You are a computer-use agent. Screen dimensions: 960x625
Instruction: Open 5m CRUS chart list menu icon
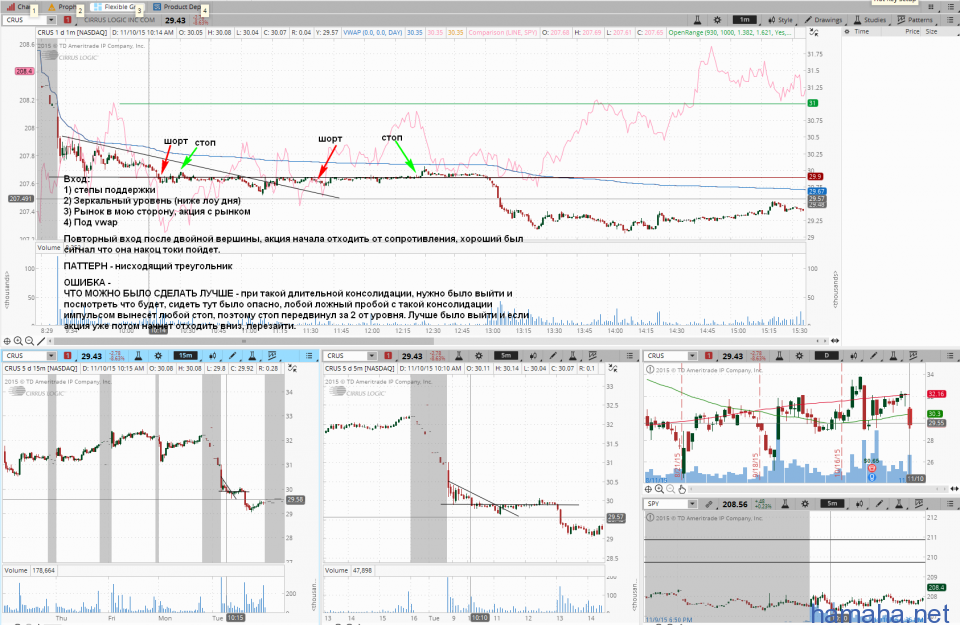tap(630, 356)
